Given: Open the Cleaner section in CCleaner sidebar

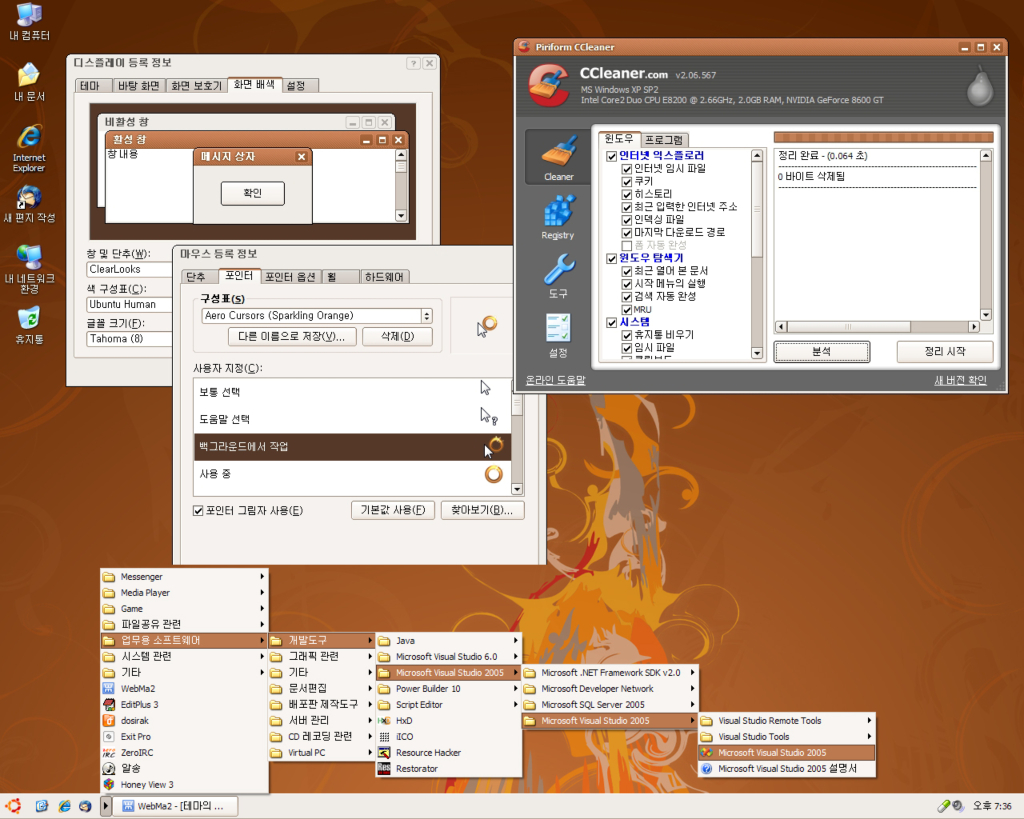Looking at the screenshot, I should point(558,157).
